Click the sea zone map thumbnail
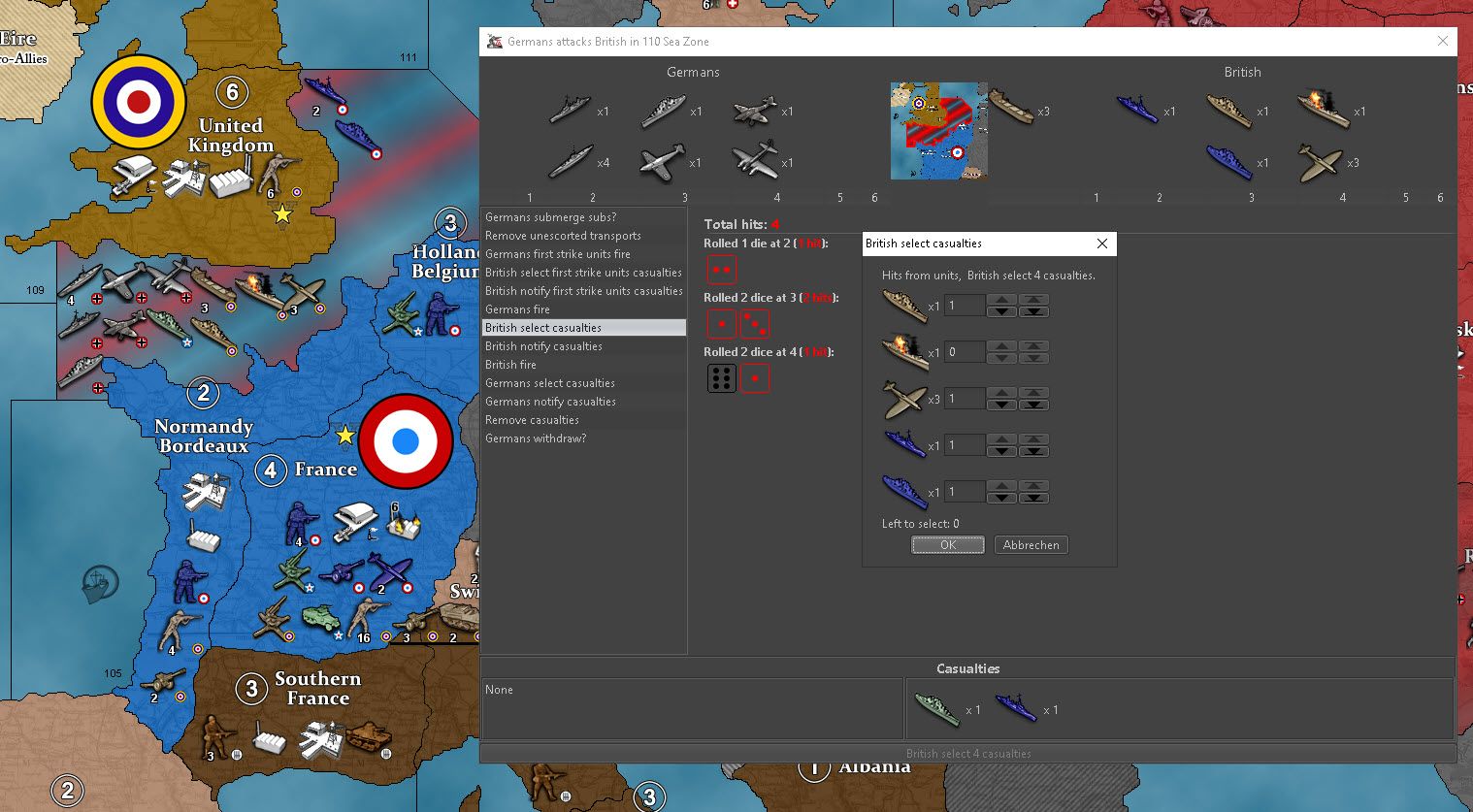The image size is (1473, 812). point(939,131)
